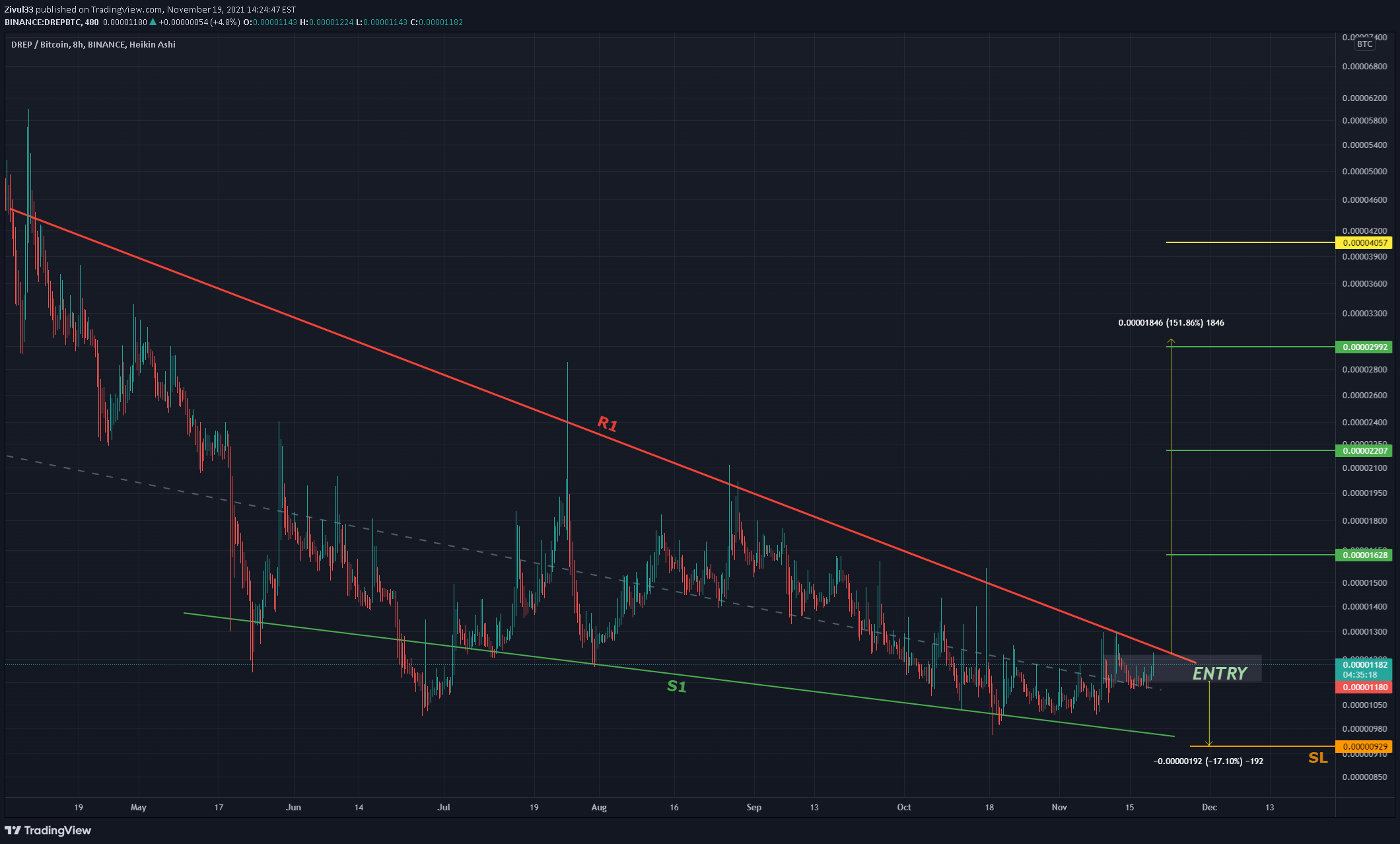Select the yellow 0.00004057 price label
This screenshot has height=844, width=1400.
click(1364, 242)
